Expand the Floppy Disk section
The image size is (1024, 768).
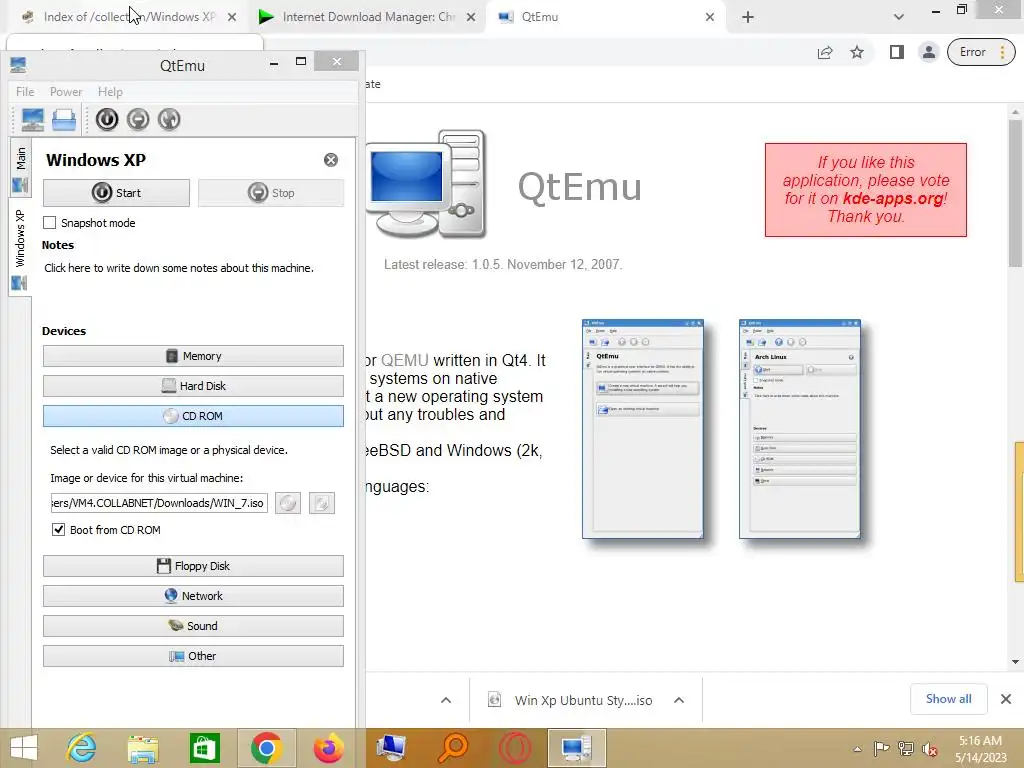tap(193, 566)
